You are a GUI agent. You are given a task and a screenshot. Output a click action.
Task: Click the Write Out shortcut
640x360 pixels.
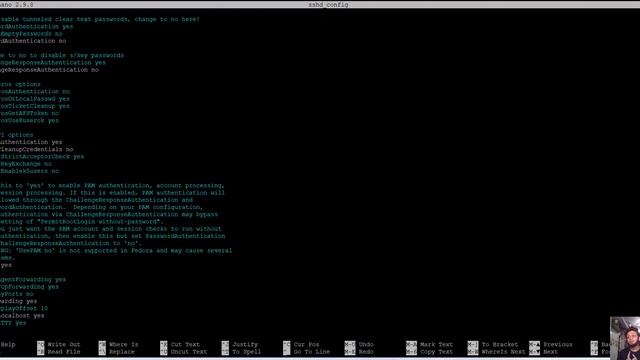click(59, 344)
